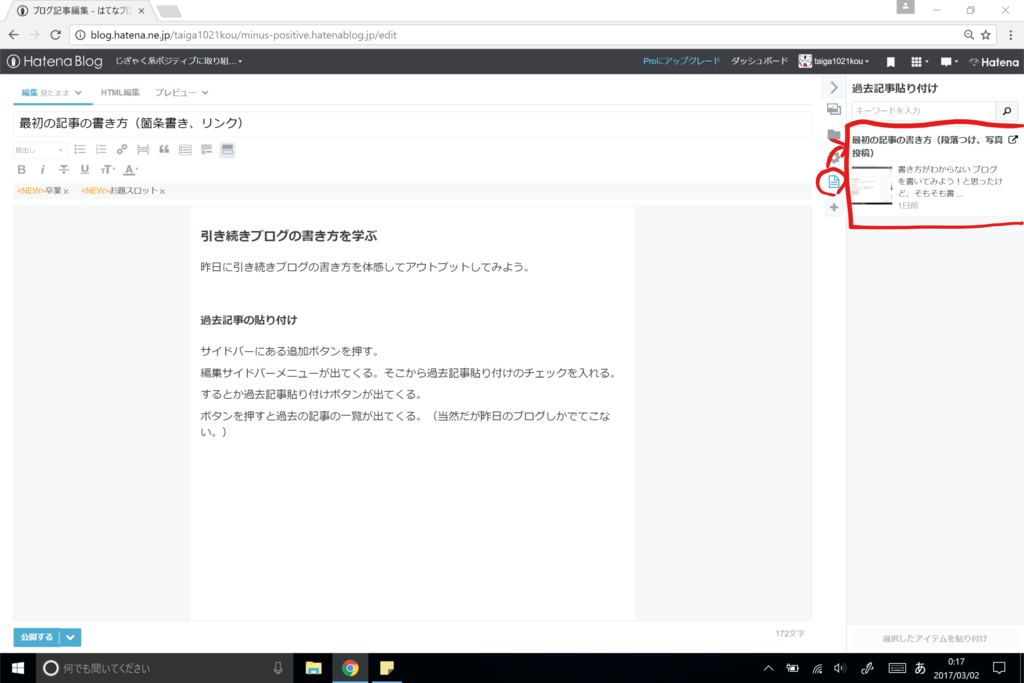Open photo posting panel in right sidebar

(x=834, y=108)
